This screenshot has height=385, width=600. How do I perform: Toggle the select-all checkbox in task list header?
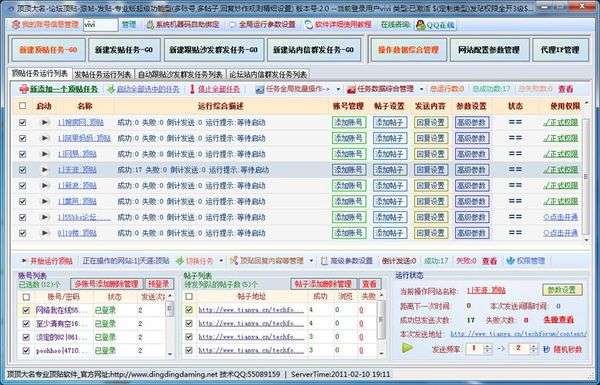click(23, 106)
